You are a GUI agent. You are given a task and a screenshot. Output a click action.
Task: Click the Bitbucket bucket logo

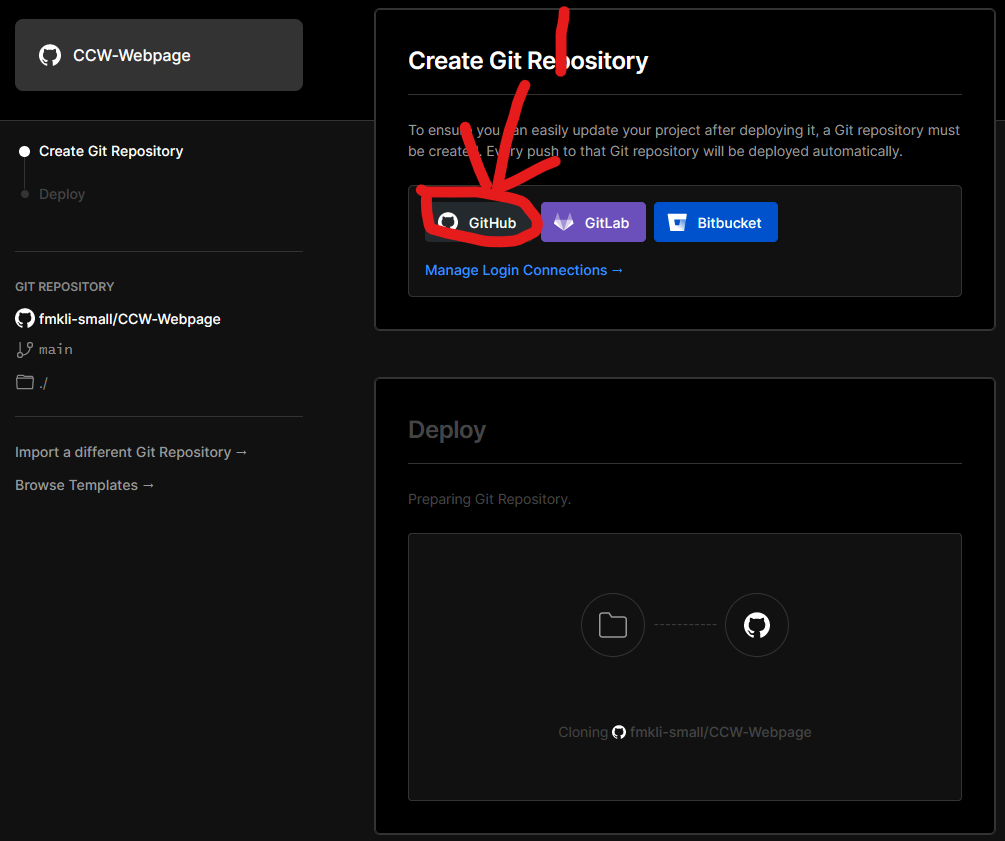pyautogui.click(x=677, y=222)
